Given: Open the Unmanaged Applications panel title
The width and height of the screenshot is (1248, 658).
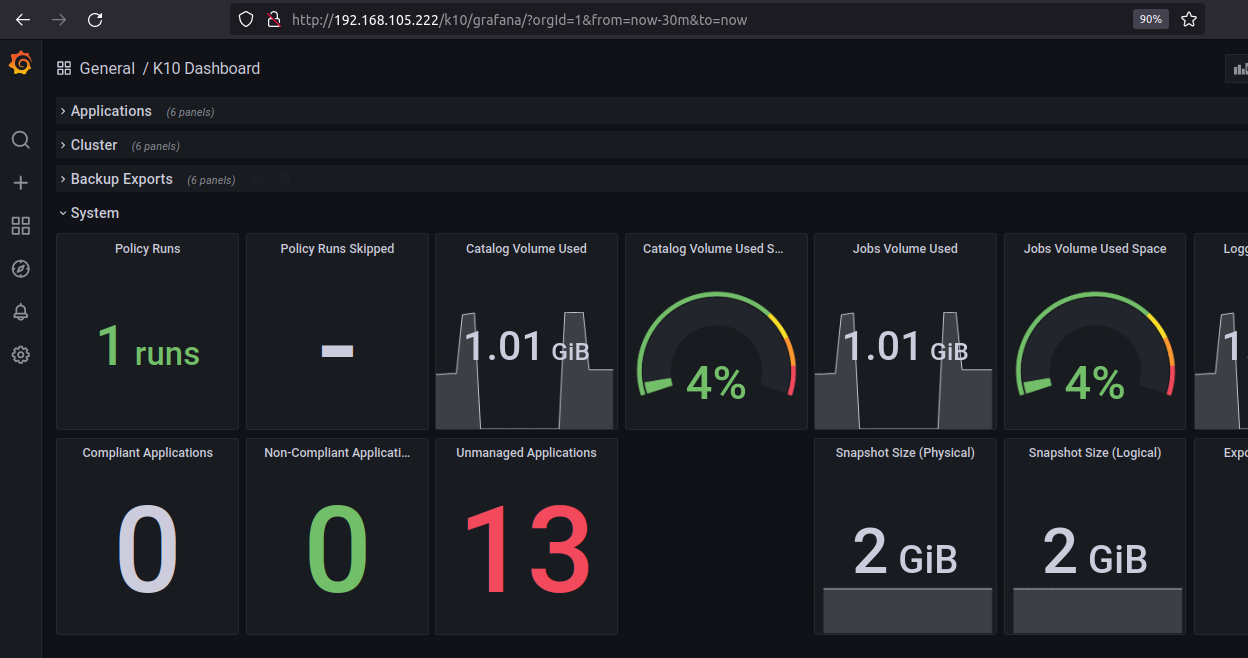Looking at the screenshot, I should click(x=526, y=453).
